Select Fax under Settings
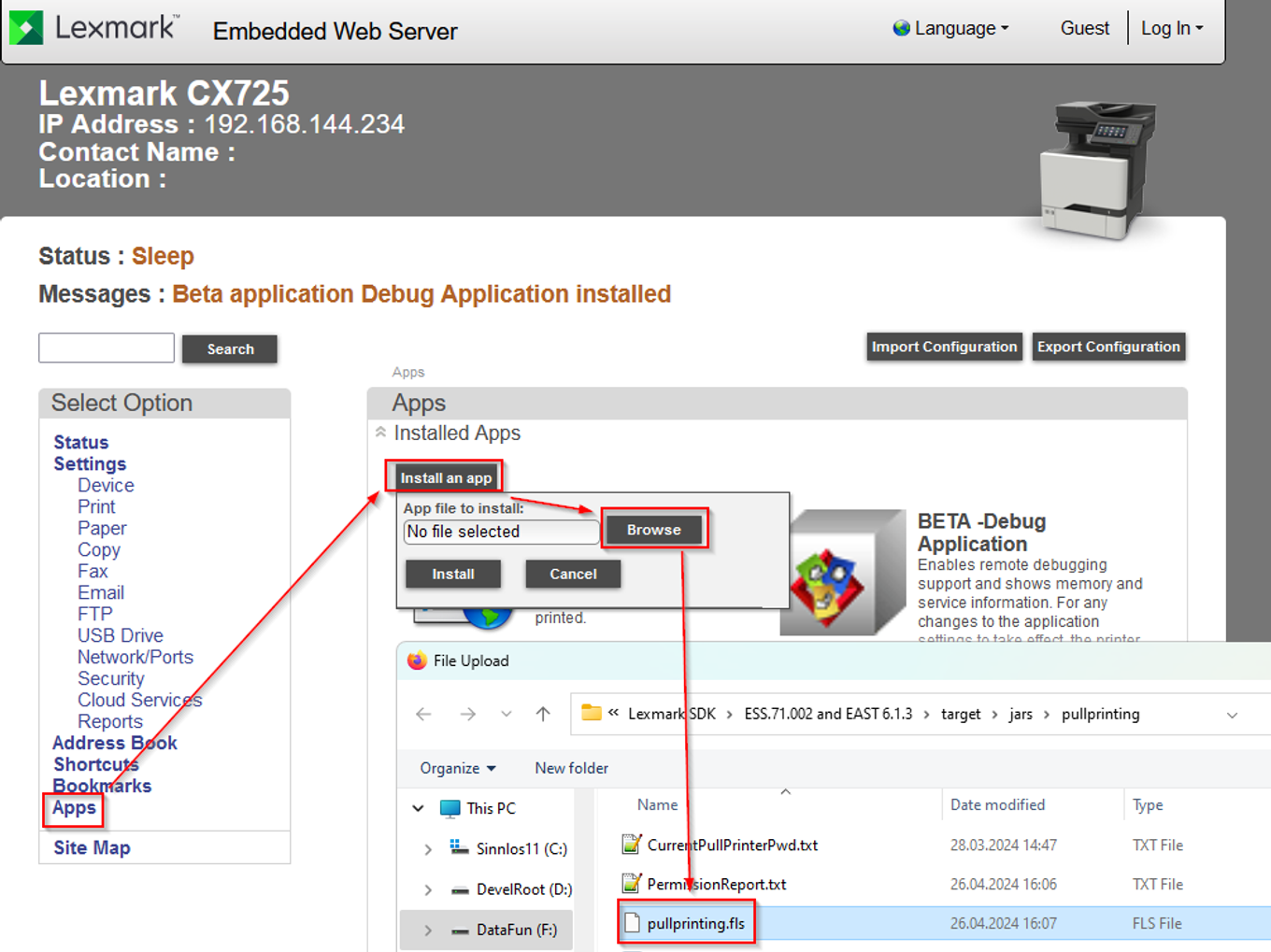 [x=93, y=571]
